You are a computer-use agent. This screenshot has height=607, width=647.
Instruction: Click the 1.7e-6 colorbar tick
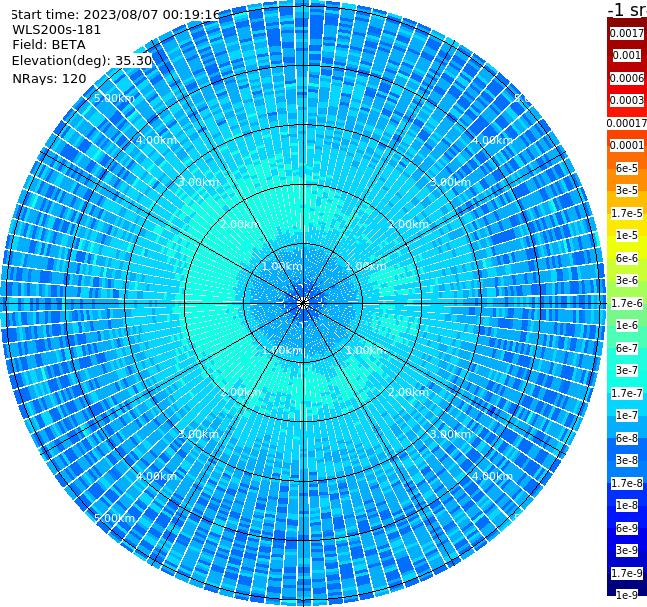(627, 303)
